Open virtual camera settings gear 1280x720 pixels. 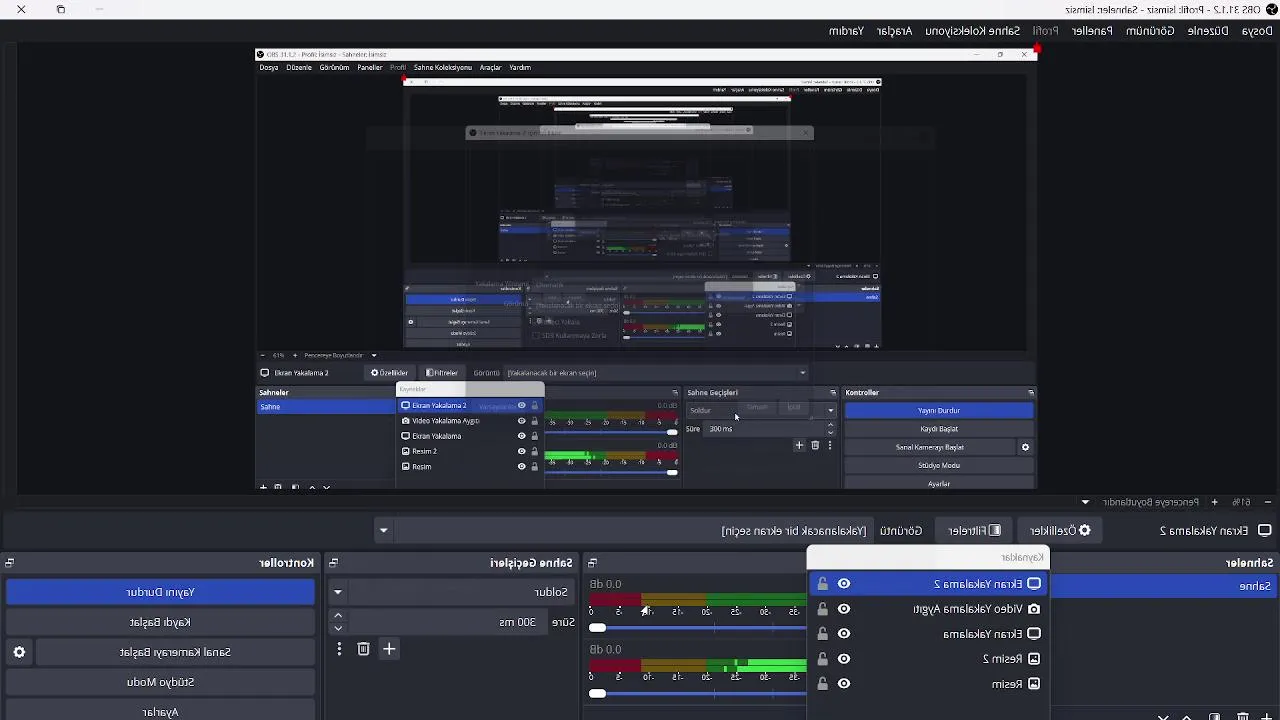19,652
